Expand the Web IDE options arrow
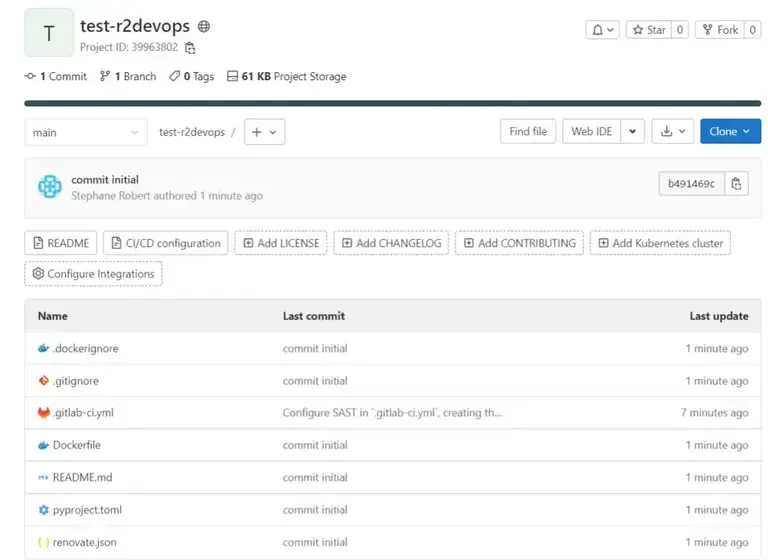The height and width of the screenshot is (560, 768). click(632, 131)
